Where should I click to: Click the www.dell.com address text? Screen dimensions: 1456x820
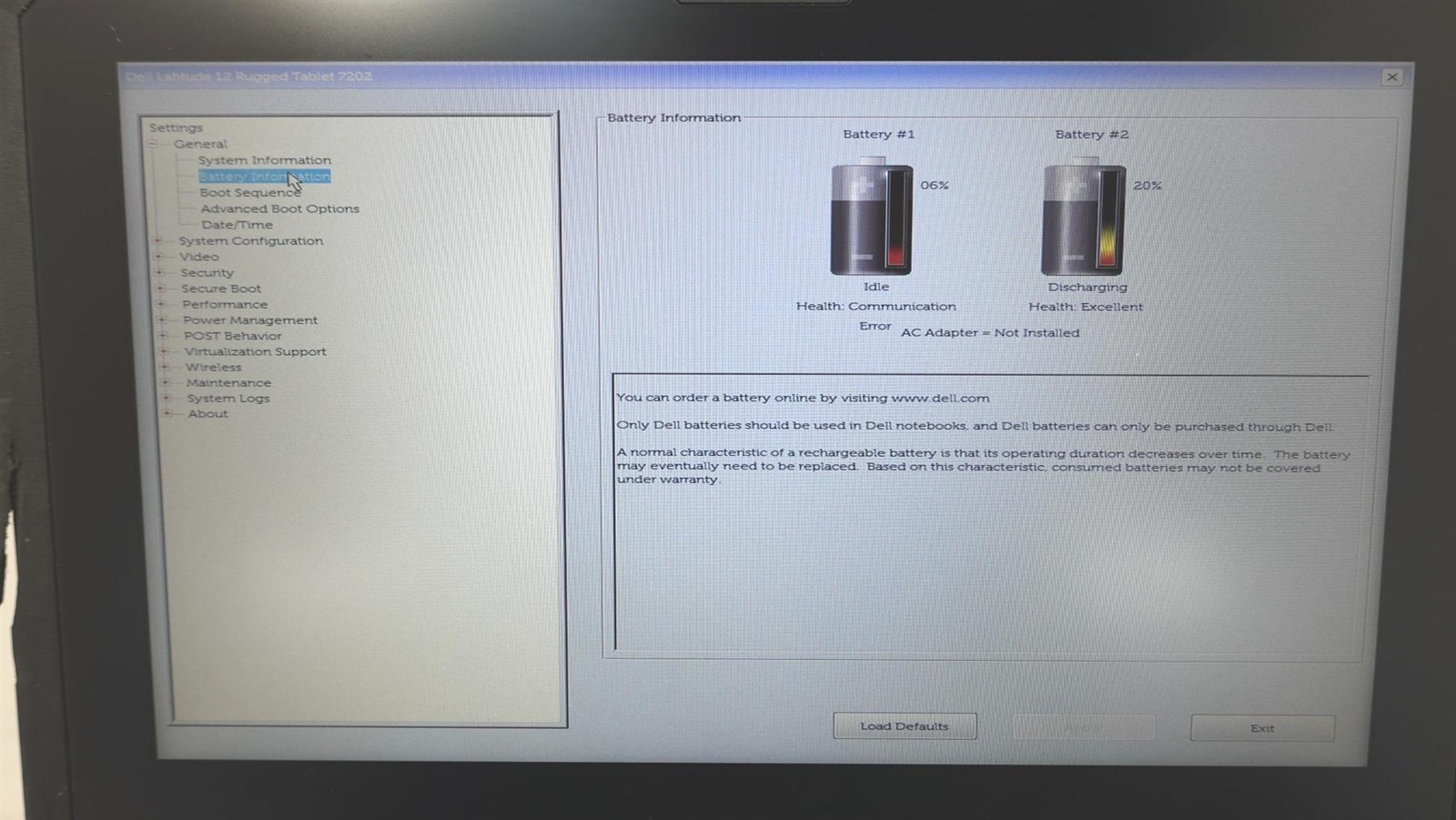(940, 399)
